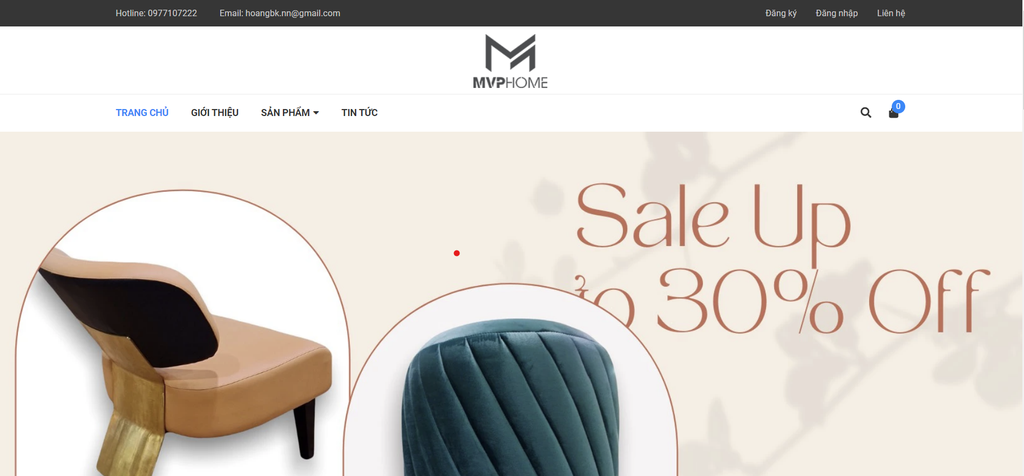This screenshot has height=476, width=1024.
Task: Go to the Trang chủ page
Action: [x=142, y=112]
